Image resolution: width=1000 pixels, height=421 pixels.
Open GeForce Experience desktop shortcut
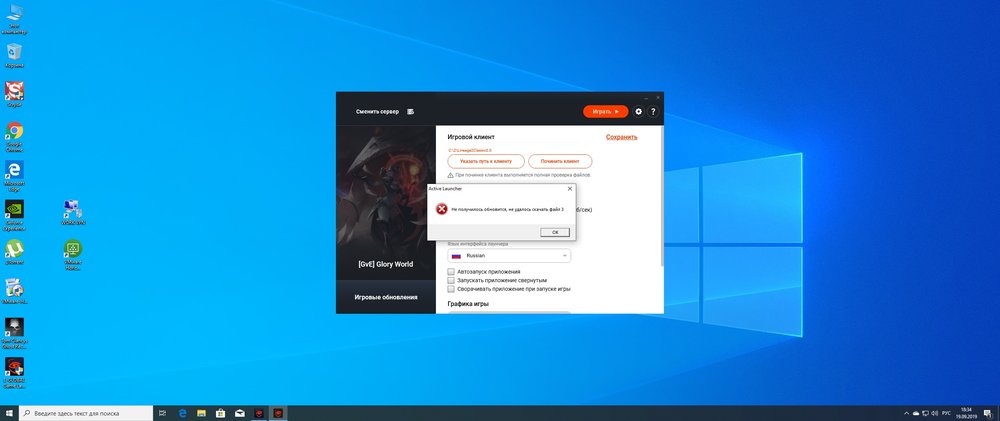click(x=15, y=209)
